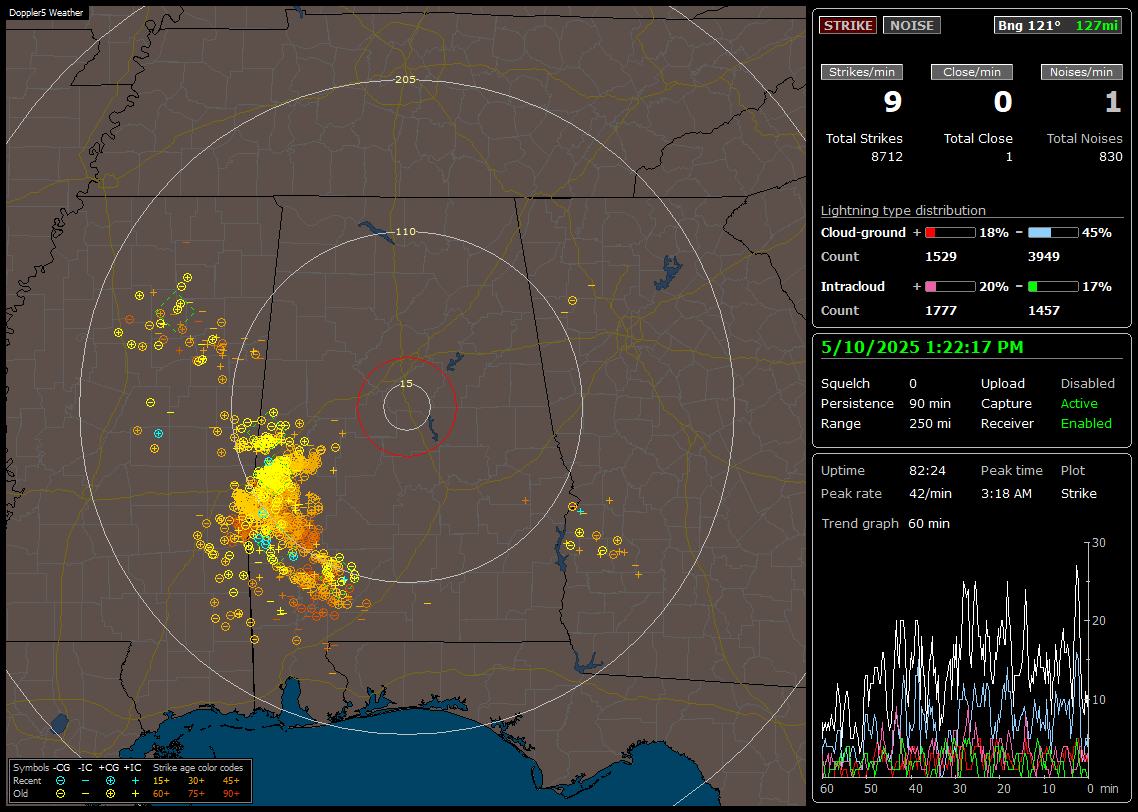This screenshot has width=1138, height=812.
Task: Click the Receiver status Enabled
Action: pyautogui.click(x=1086, y=424)
